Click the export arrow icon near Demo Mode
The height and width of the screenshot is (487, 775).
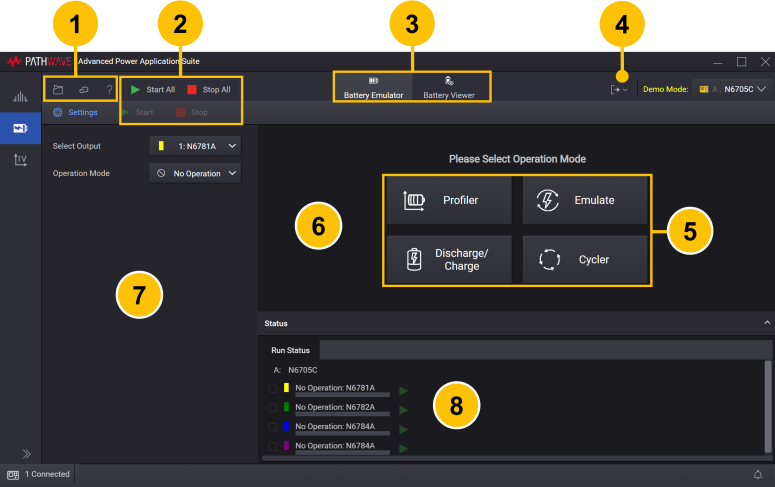tap(619, 89)
